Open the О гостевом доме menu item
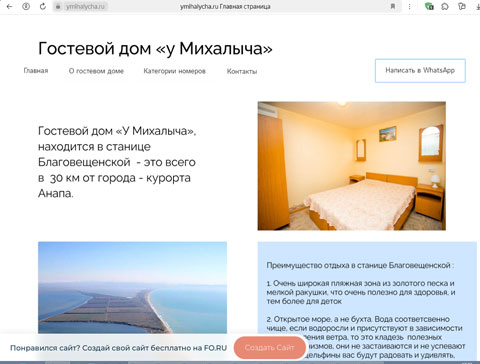This screenshot has height=364, width=480. click(96, 71)
